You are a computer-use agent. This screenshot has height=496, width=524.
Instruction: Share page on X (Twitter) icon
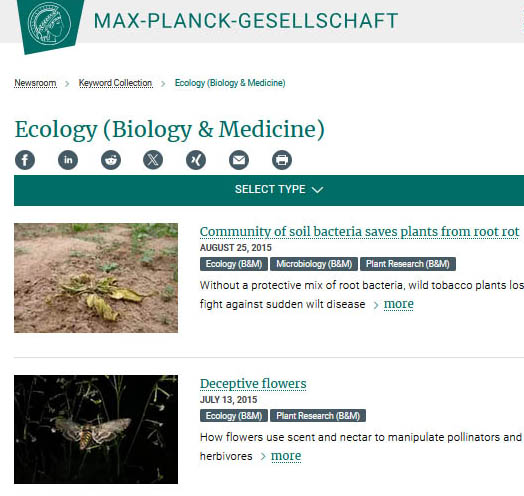(153, 160)
